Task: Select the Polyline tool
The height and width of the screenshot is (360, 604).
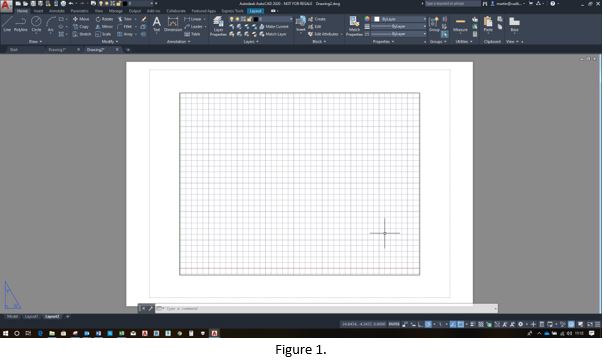Action: tap(20, 24)
